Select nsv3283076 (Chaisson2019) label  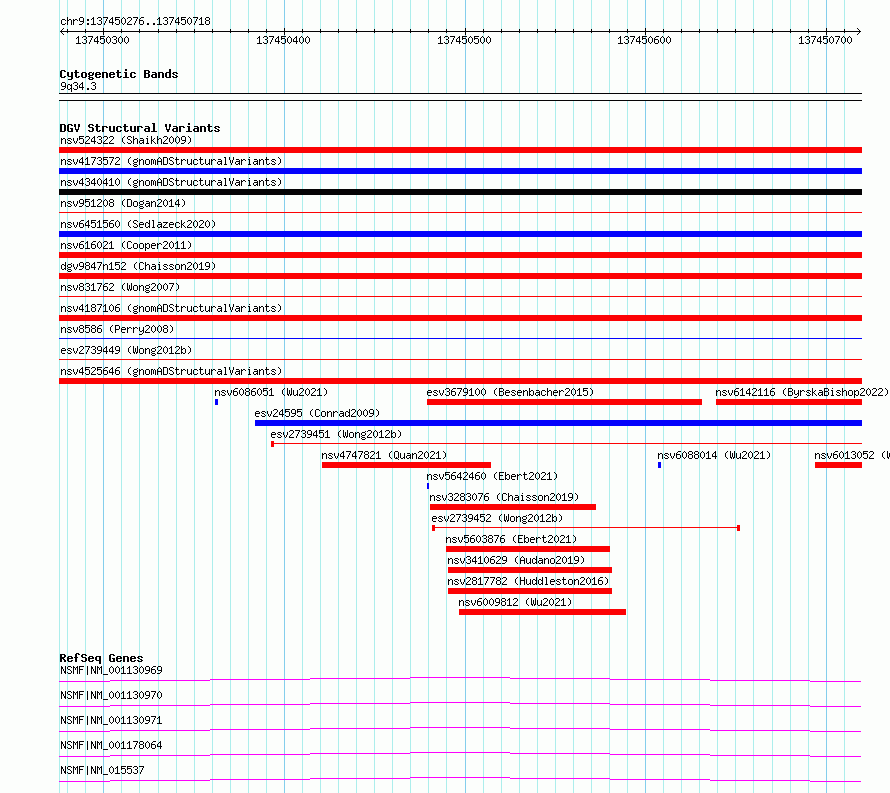pos(504,497)
